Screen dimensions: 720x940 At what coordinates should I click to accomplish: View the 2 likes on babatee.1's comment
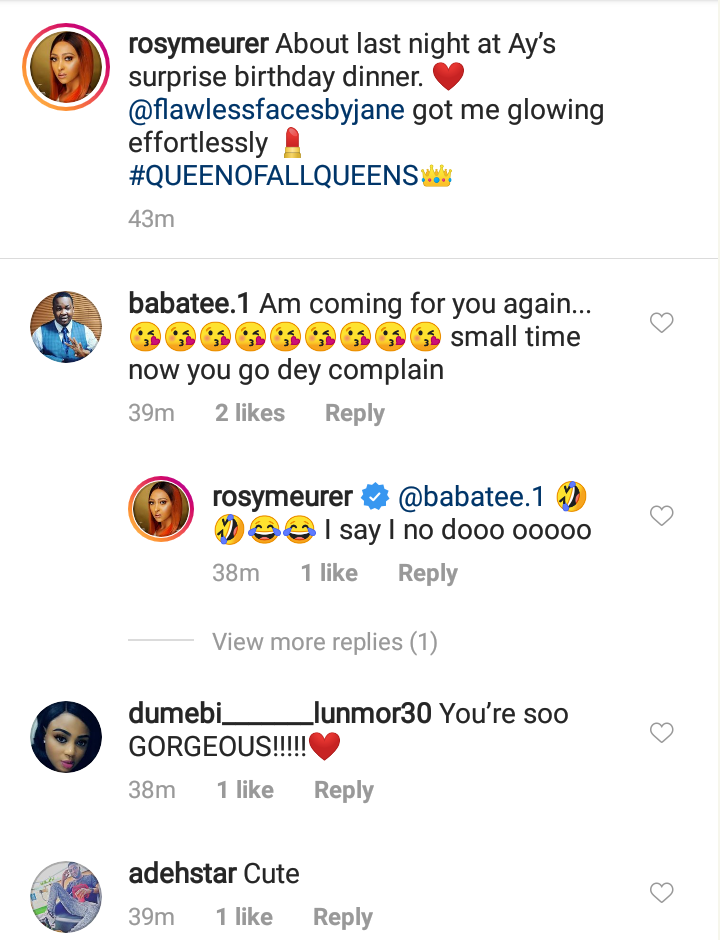click(250, 413)
